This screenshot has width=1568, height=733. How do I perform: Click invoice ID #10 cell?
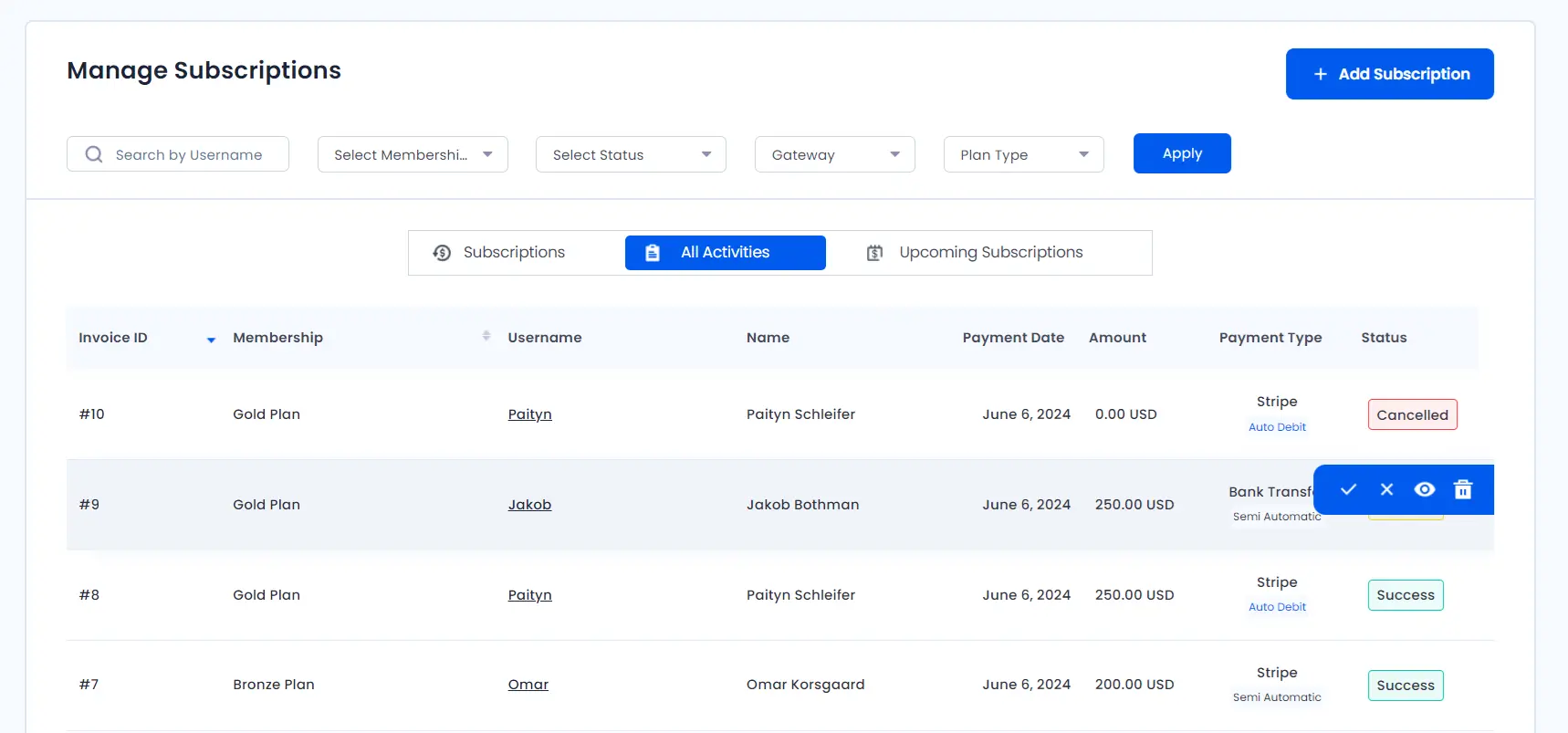click(x=91, y=414)
